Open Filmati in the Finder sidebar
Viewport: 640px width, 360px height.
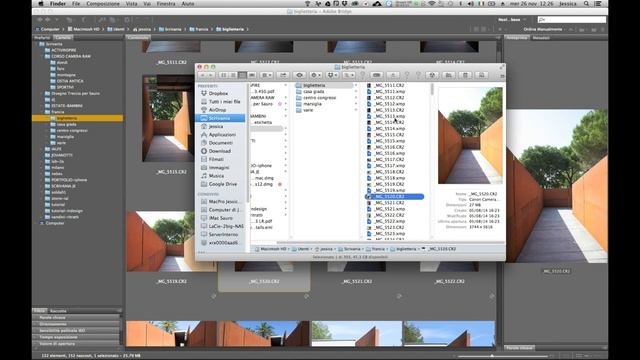tap(216, 159)
